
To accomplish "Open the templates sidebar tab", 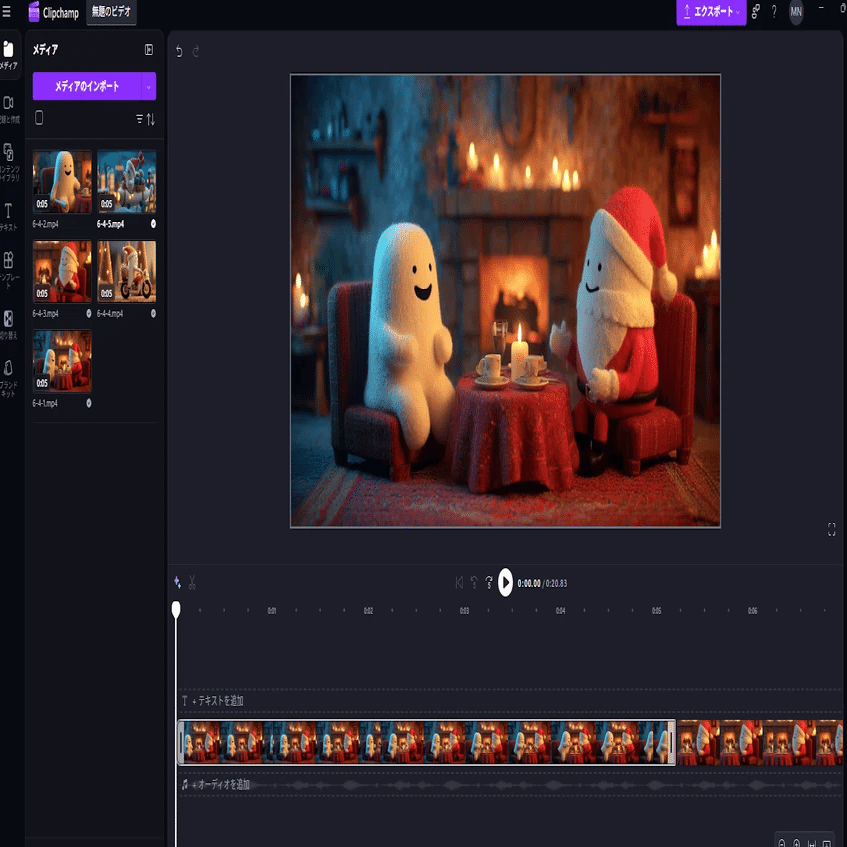I will tap(9, 270).
